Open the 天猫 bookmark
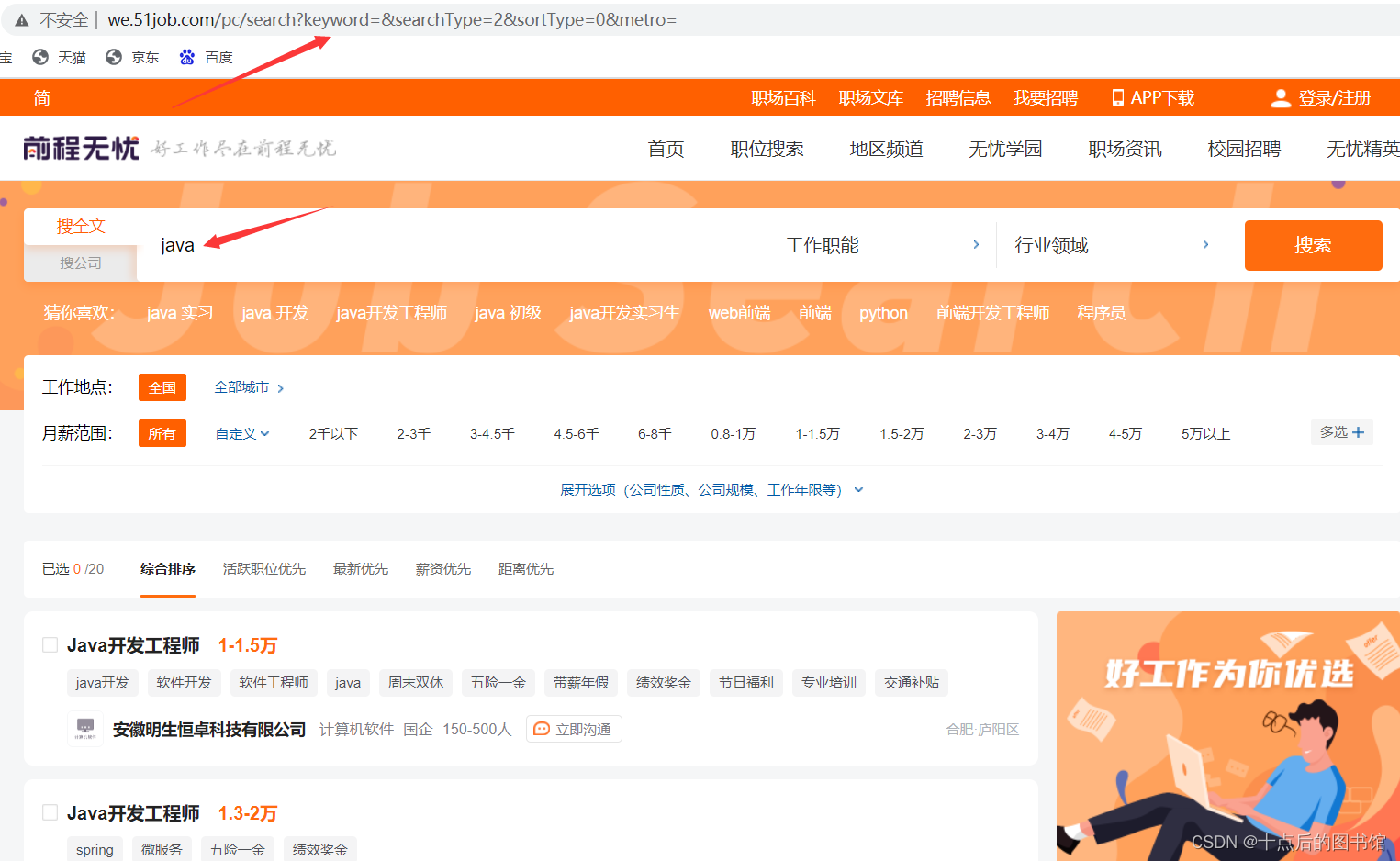This screenshot has width=1400, height=861. (59, 57)
